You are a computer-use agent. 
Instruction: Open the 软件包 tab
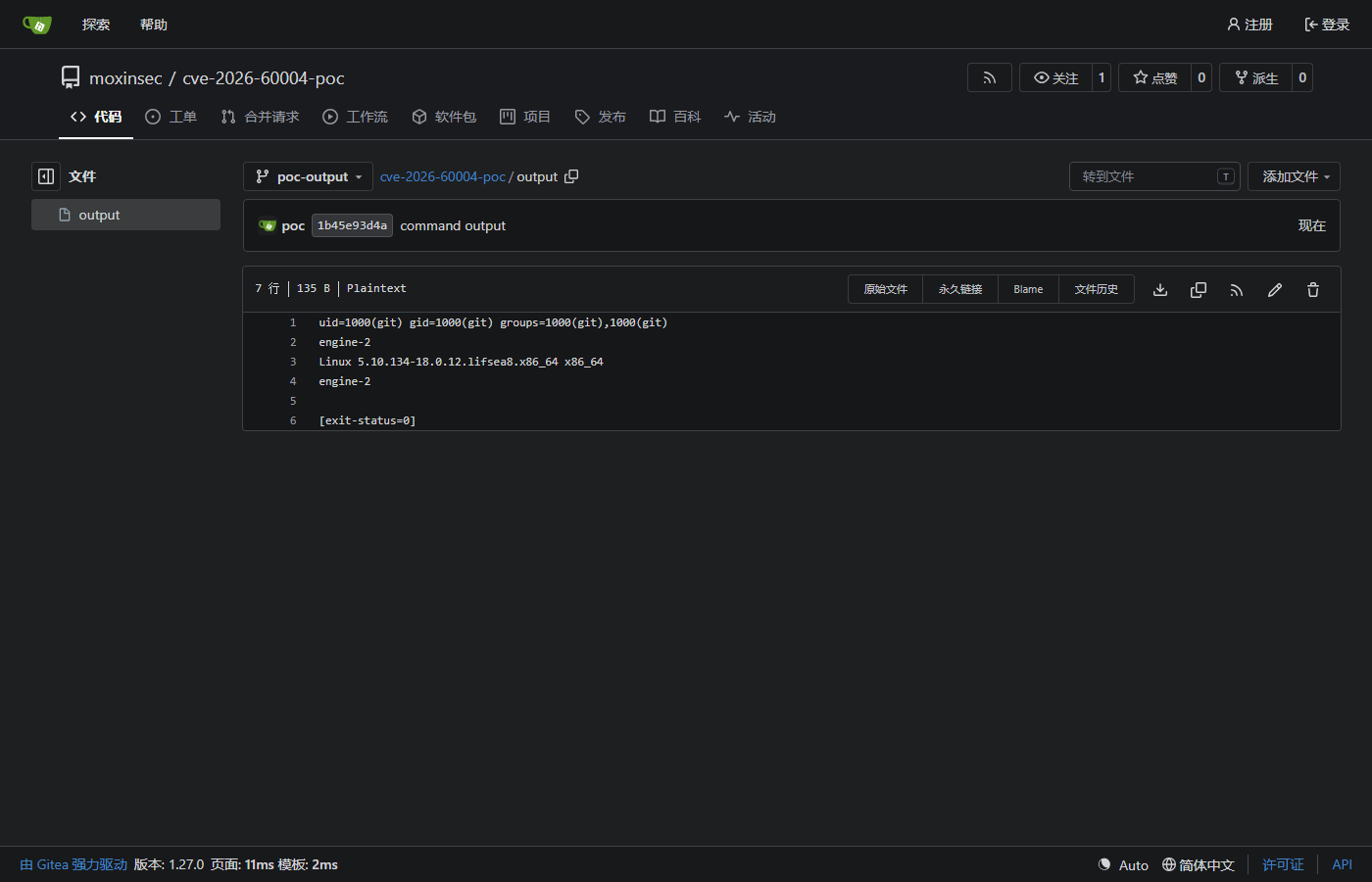coord(444,117)
